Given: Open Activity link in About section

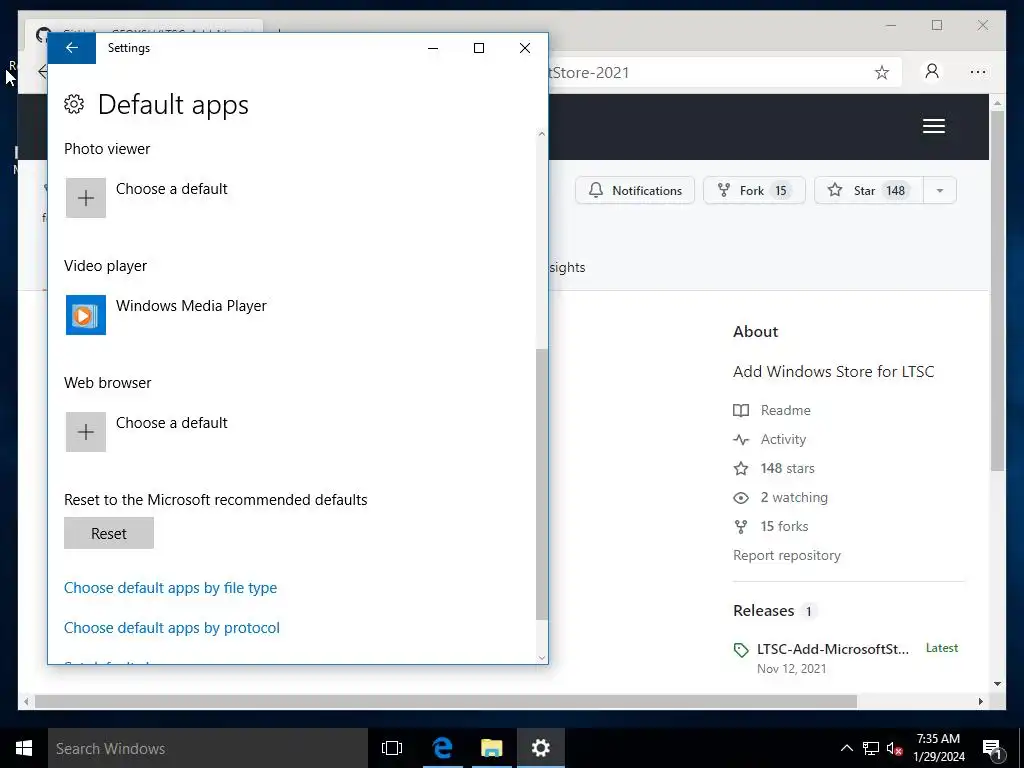Looking at the screenshot, I should pyautogui.click(x=783, y=440).
